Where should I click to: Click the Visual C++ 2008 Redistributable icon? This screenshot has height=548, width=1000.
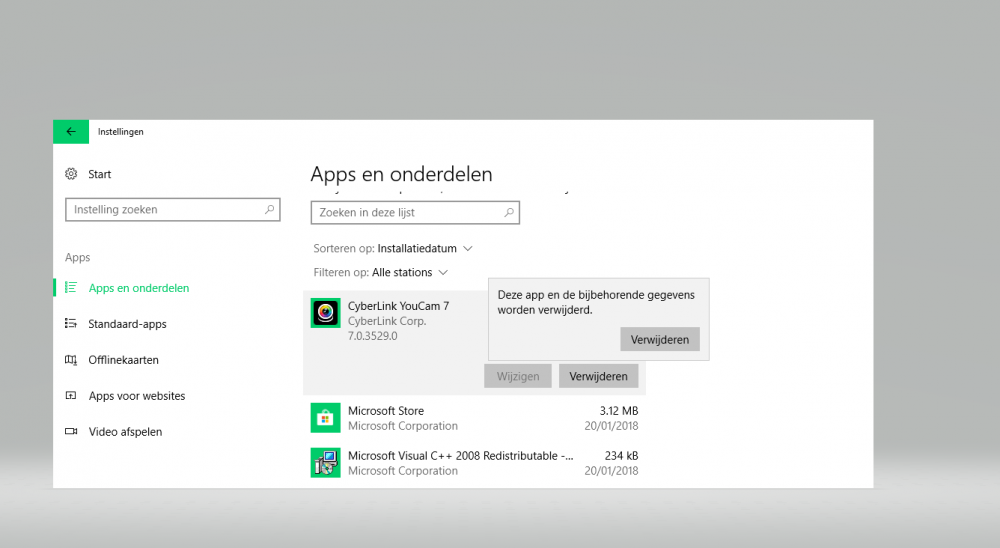tap(325, 463)
